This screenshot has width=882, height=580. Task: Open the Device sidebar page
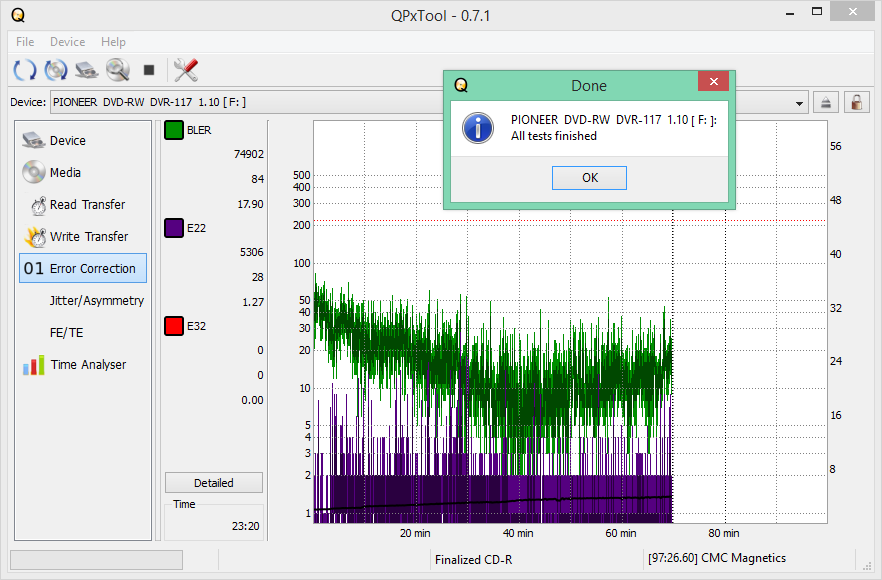tap(83, 141)
